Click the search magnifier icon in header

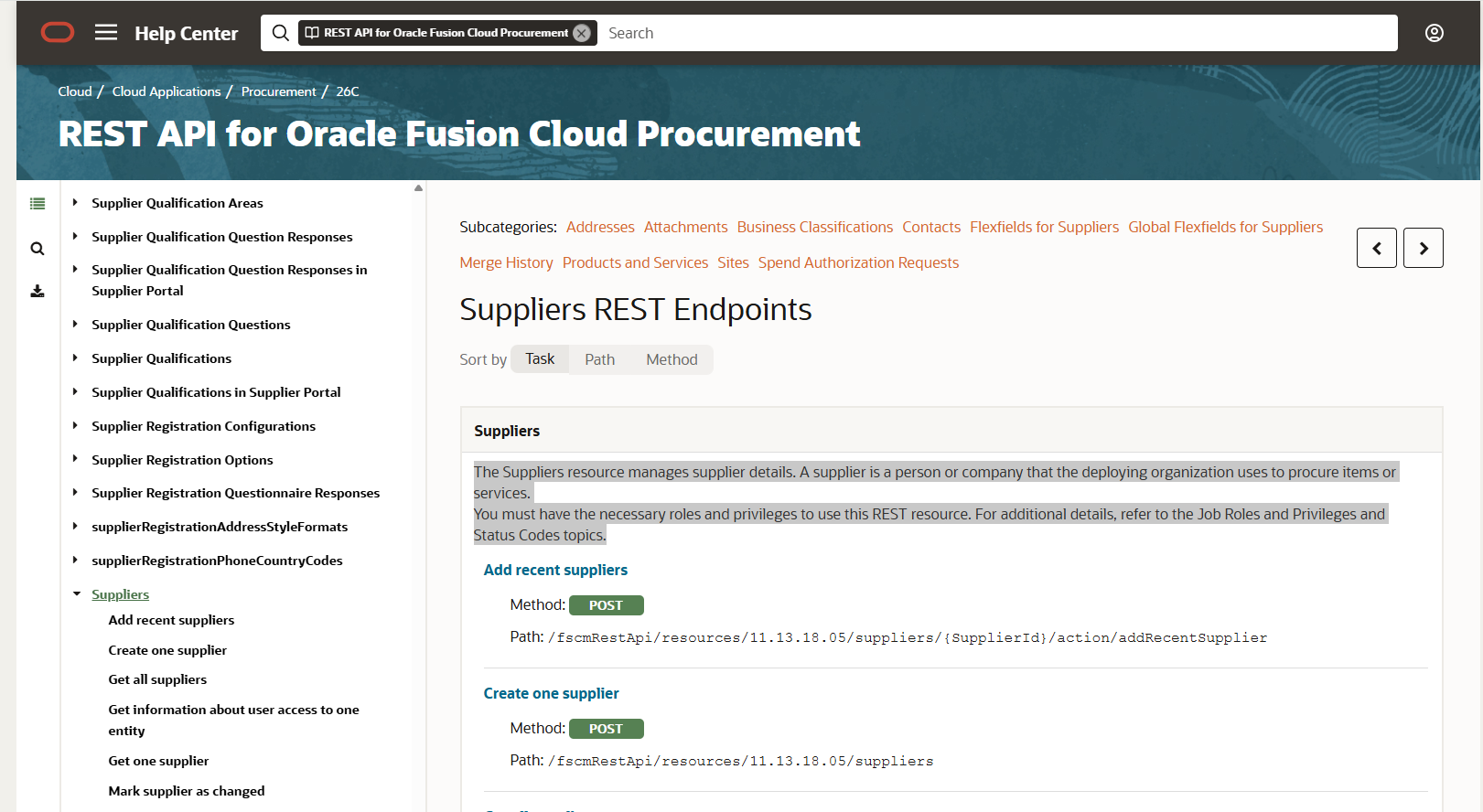tap(281, 33)
